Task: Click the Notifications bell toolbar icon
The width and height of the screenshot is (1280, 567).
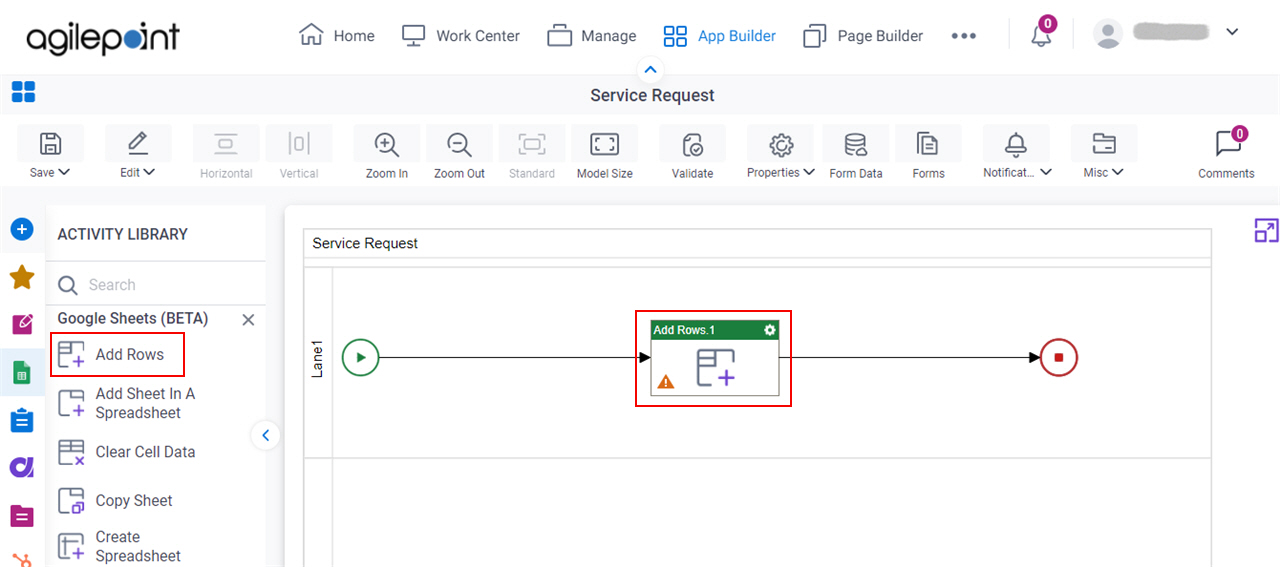Action: 1016,145
